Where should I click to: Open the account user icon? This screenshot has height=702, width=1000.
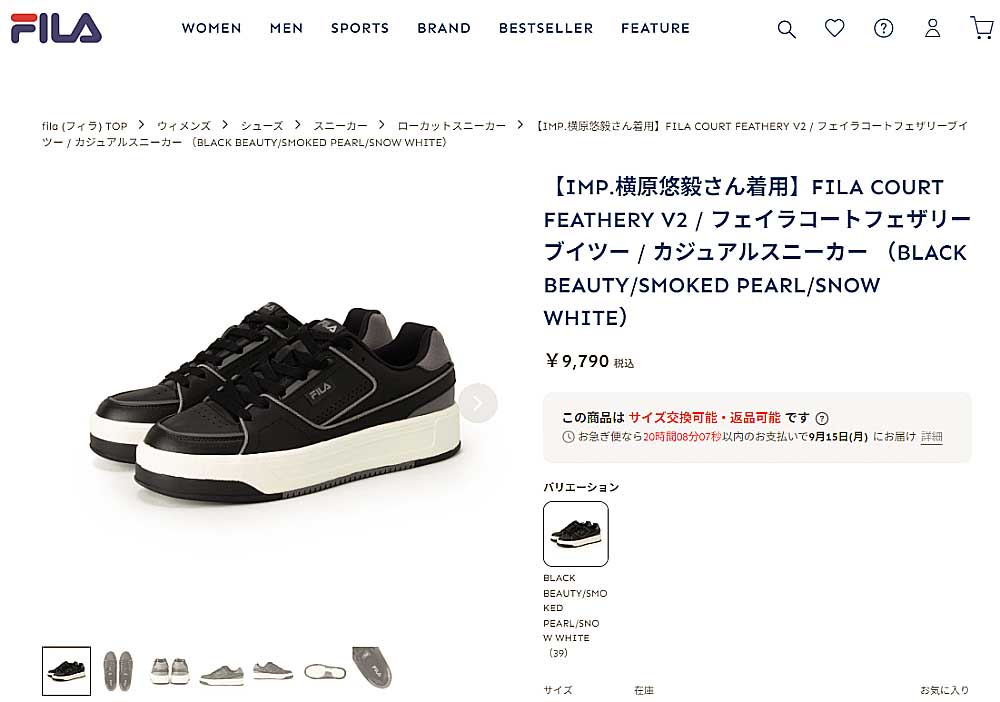[x=932, y=28]
